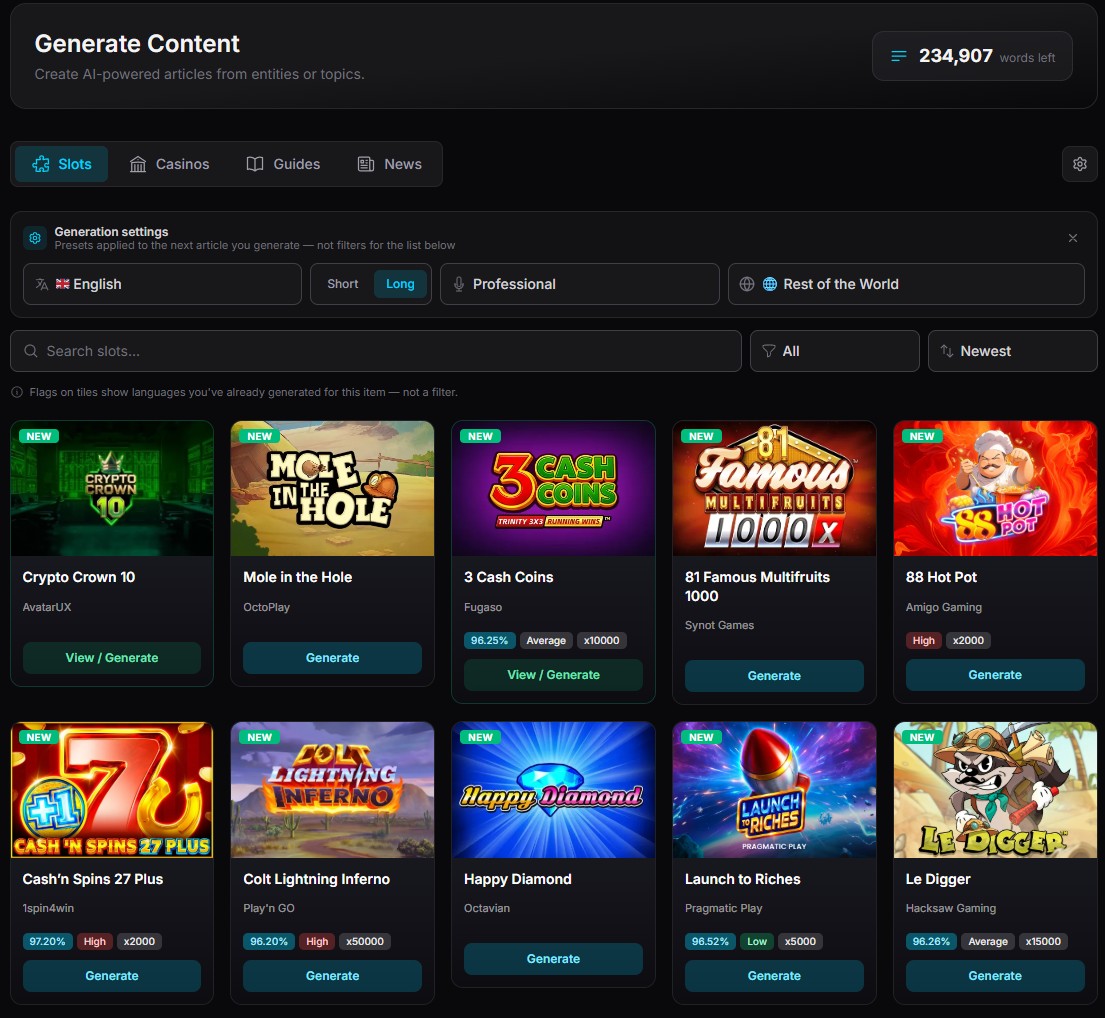
Task: Open the Guides tab
Action: point(283,164)
